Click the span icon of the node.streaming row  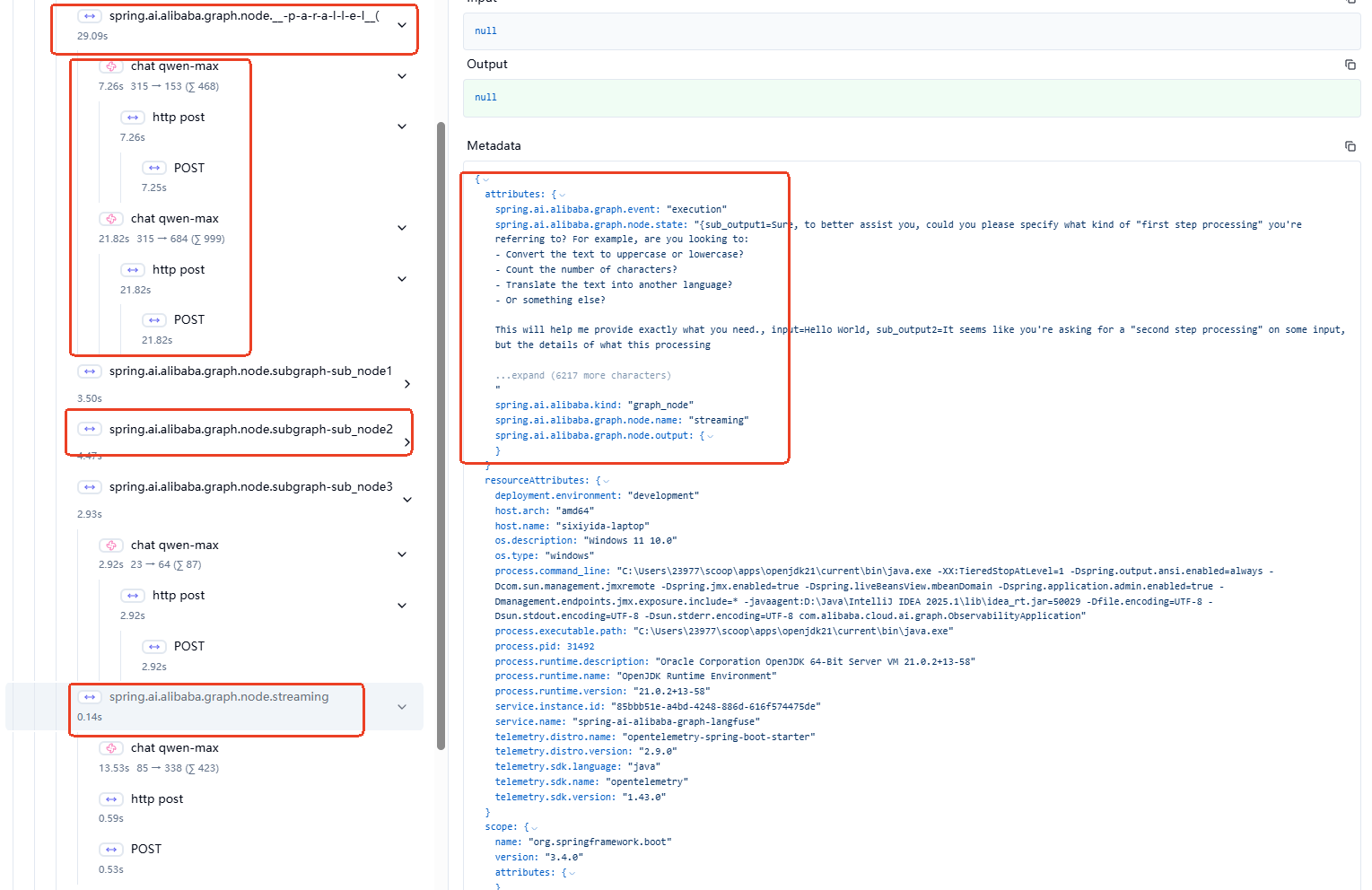89,697
